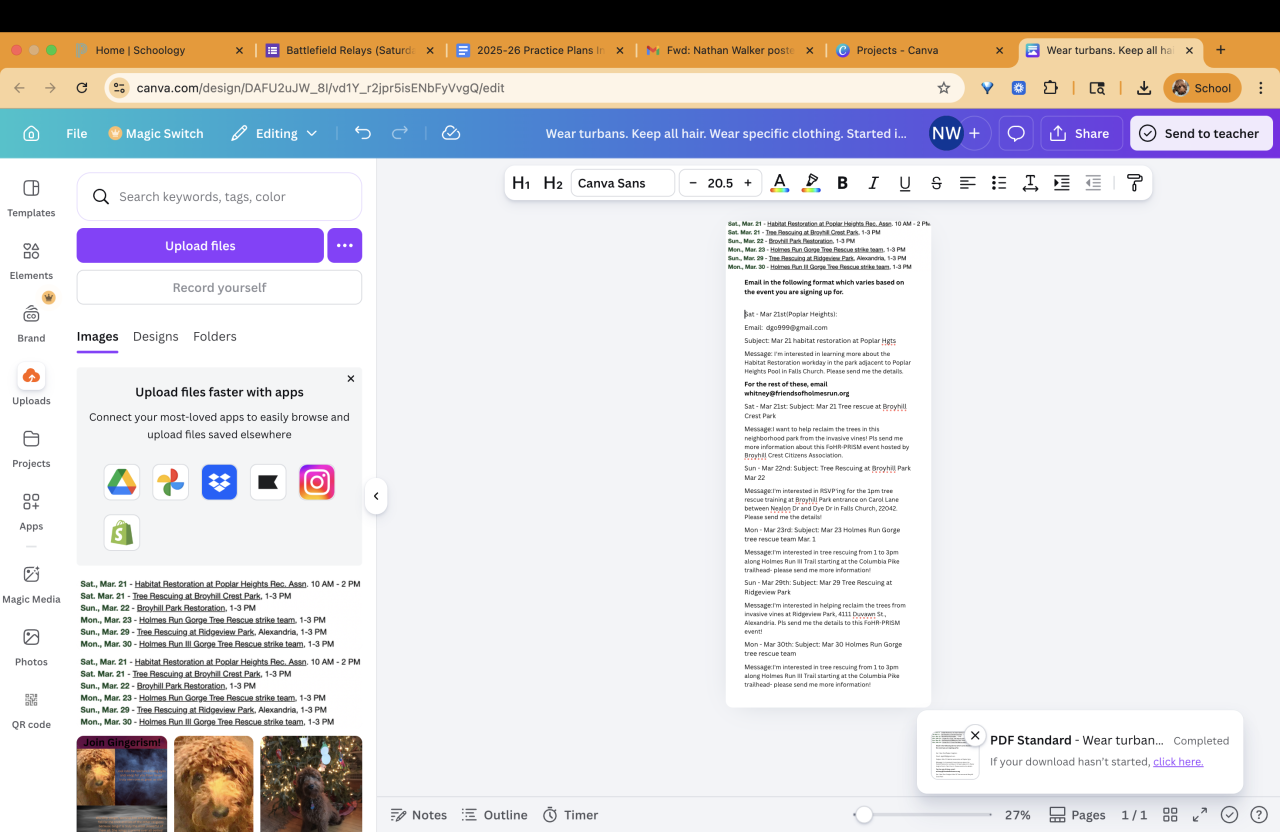This screenshot has height=832, width=1280.
Task: Apply Heading 2 style
Action: tap(553, 183)
